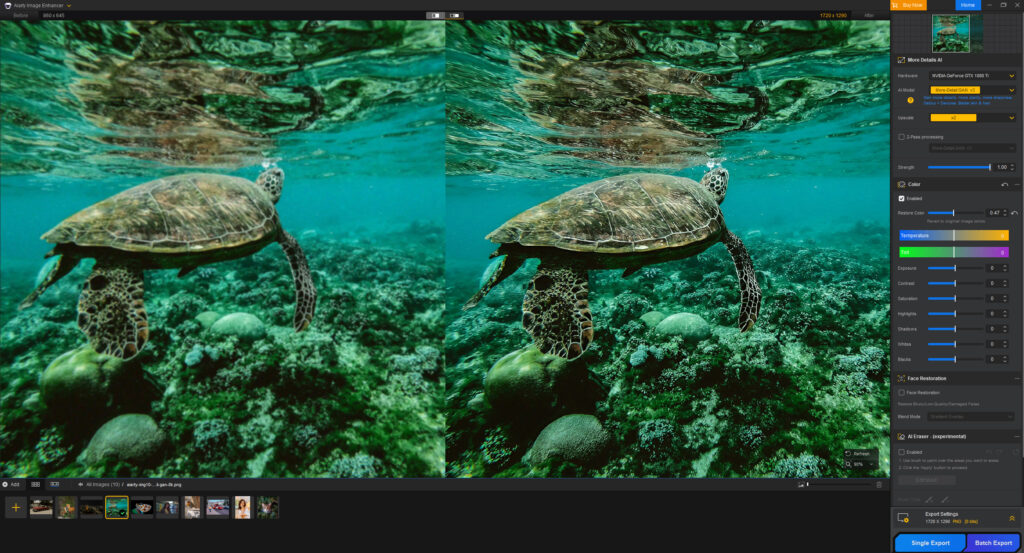Open the AI Model dropdown
This screenshot has width=1024, height=553.
click(x=972, y=90)
